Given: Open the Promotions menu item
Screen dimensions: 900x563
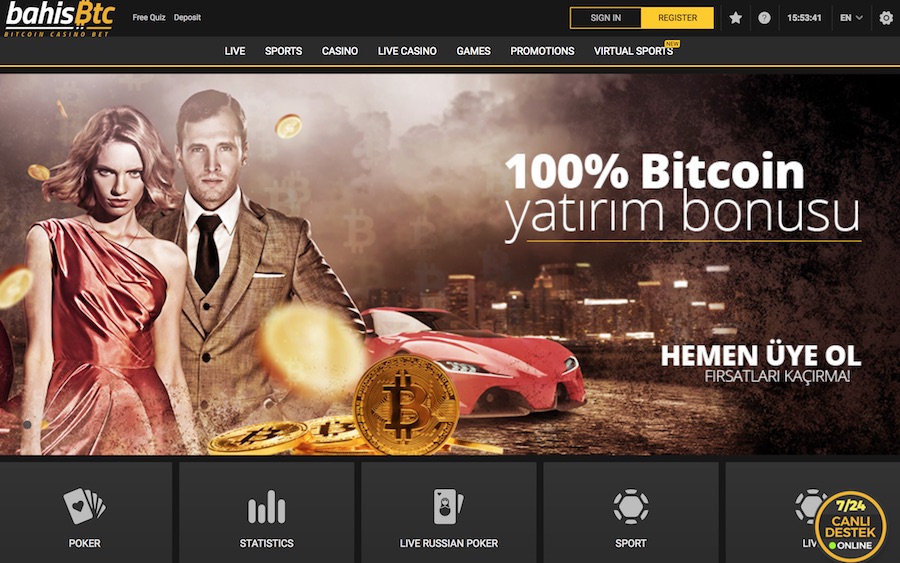Looking at the screenshot, I should click(542, 51).
